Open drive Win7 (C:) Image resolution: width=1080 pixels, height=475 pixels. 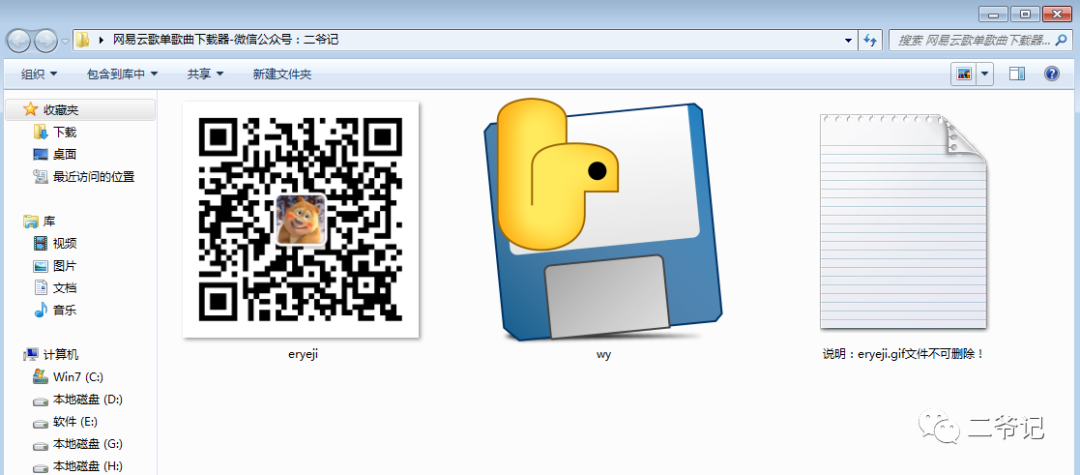coord(78,377)
